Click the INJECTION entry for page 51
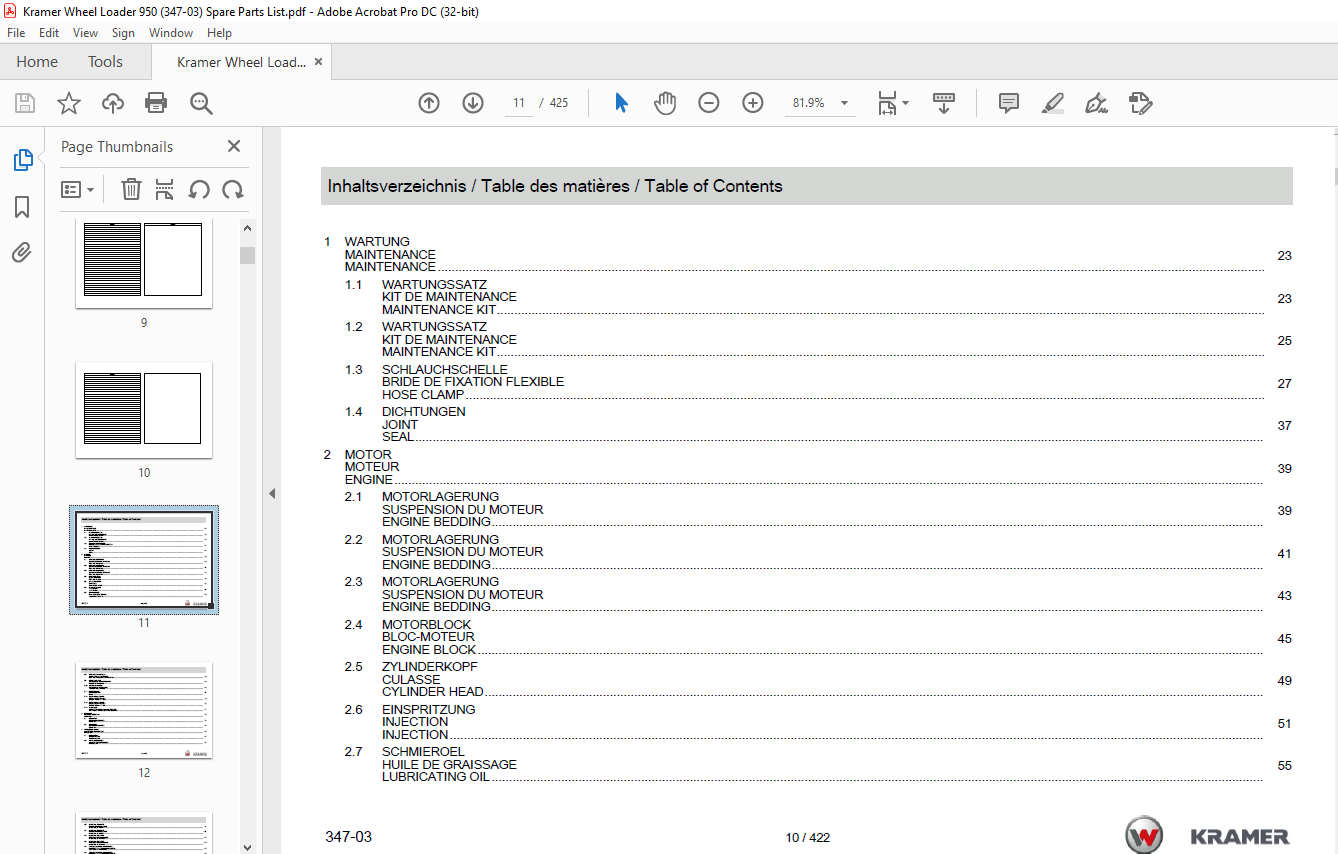The image size is (1338, 854). (x=415, y=735)
